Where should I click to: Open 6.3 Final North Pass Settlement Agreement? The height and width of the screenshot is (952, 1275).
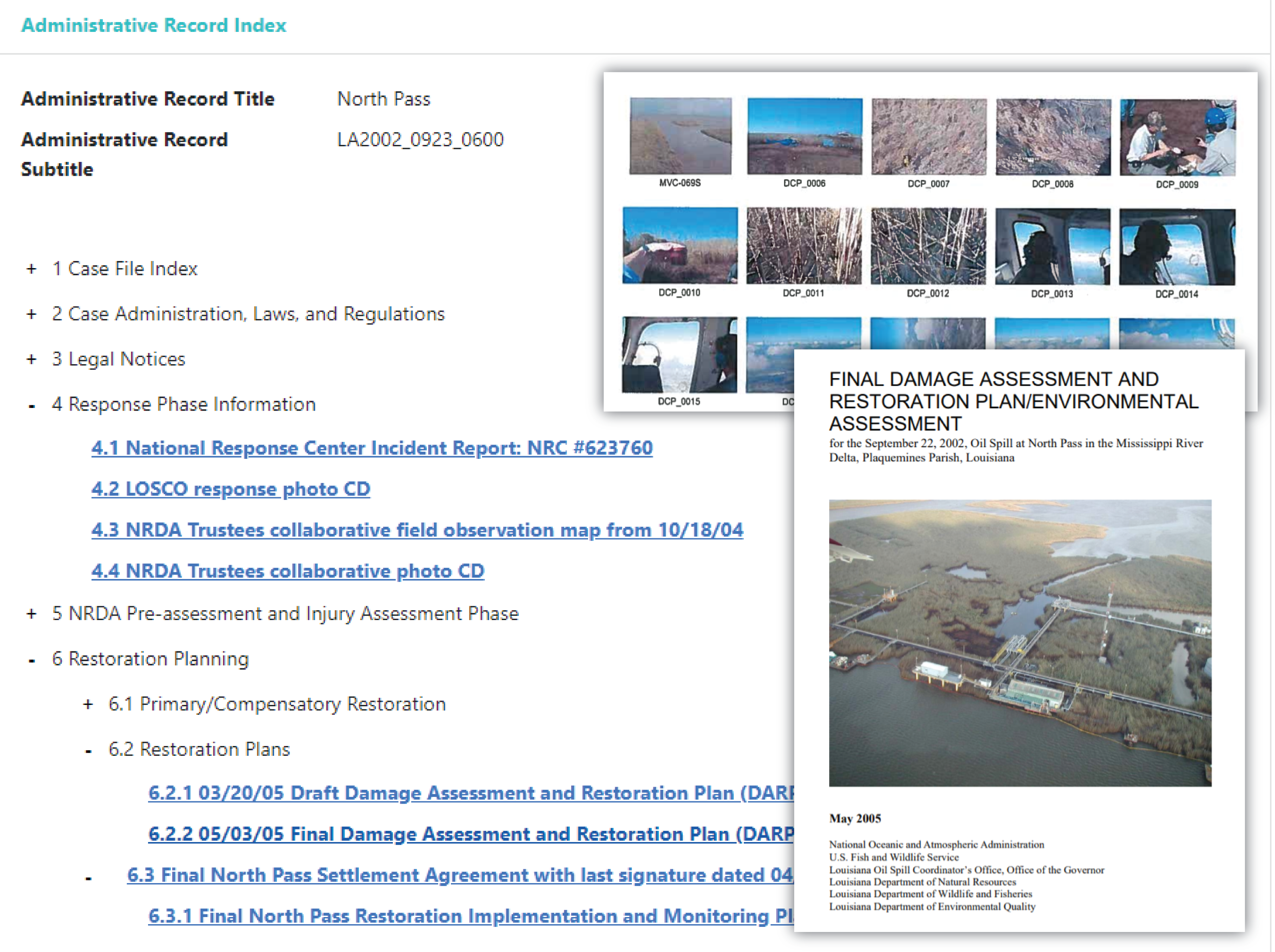pyautogui.click(x=459, y=875)
